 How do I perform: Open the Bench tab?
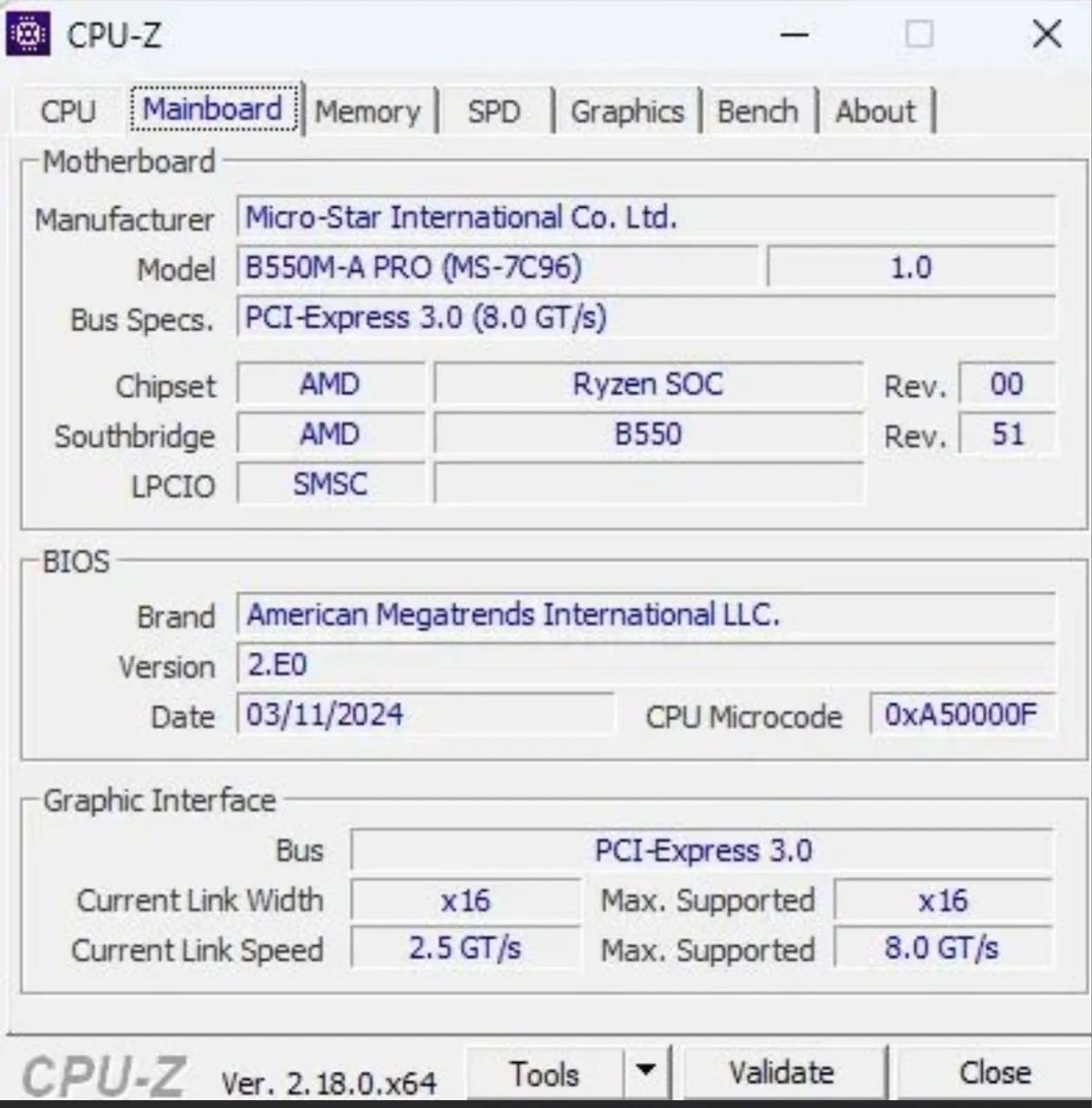pos(758,111)
